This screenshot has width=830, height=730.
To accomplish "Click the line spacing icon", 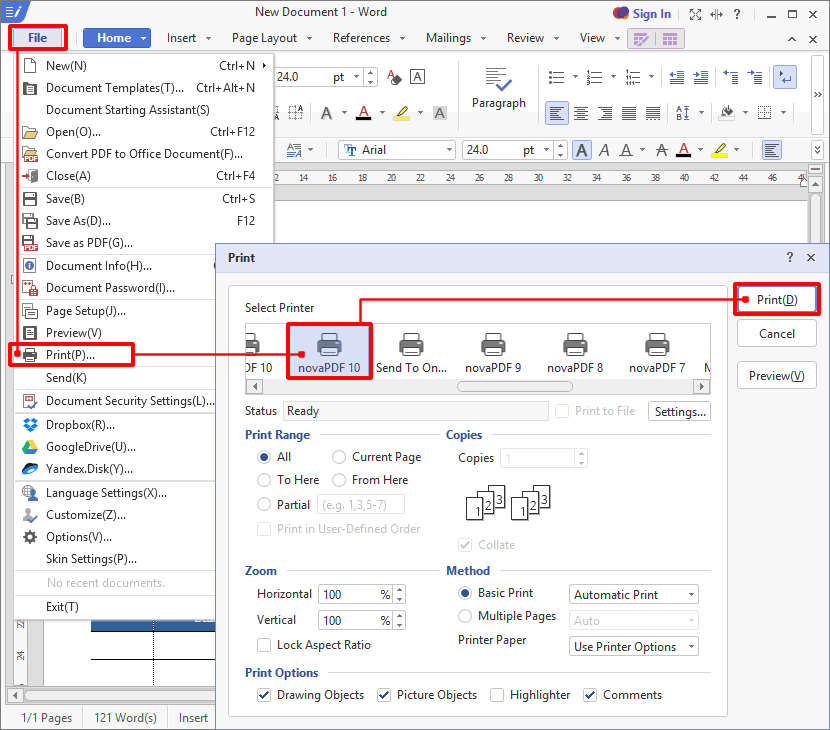I will pyautogui.click(x=683, y=113).
